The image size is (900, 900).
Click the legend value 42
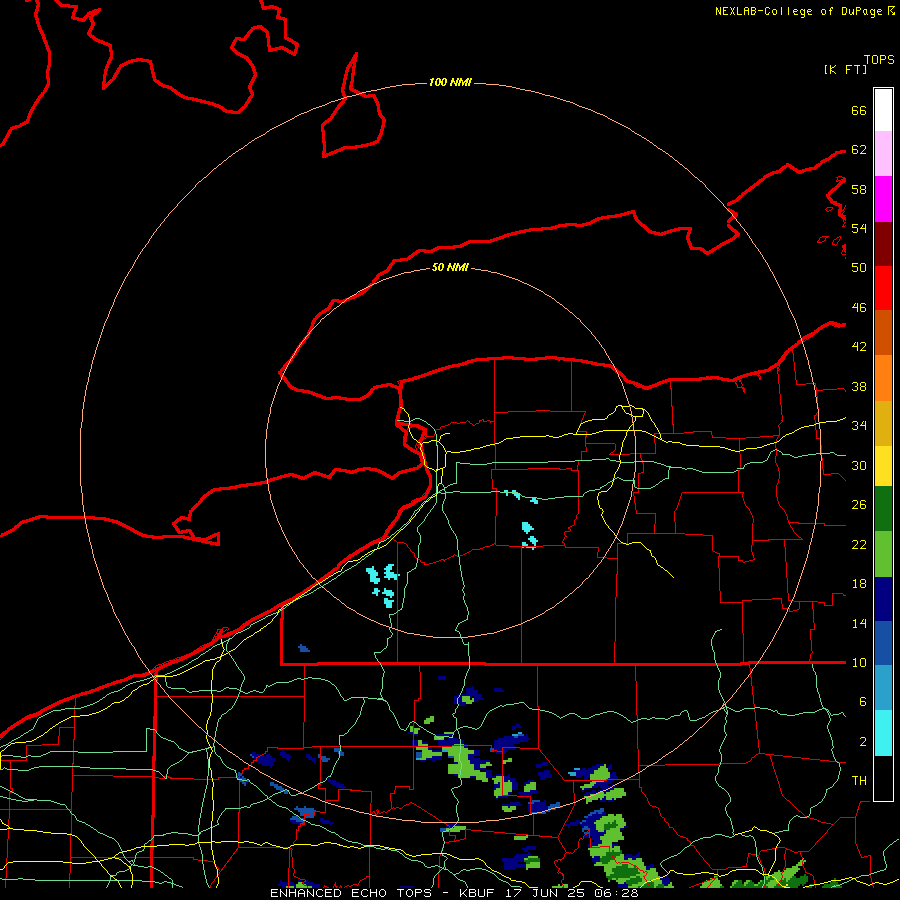[x=859, y=347]
